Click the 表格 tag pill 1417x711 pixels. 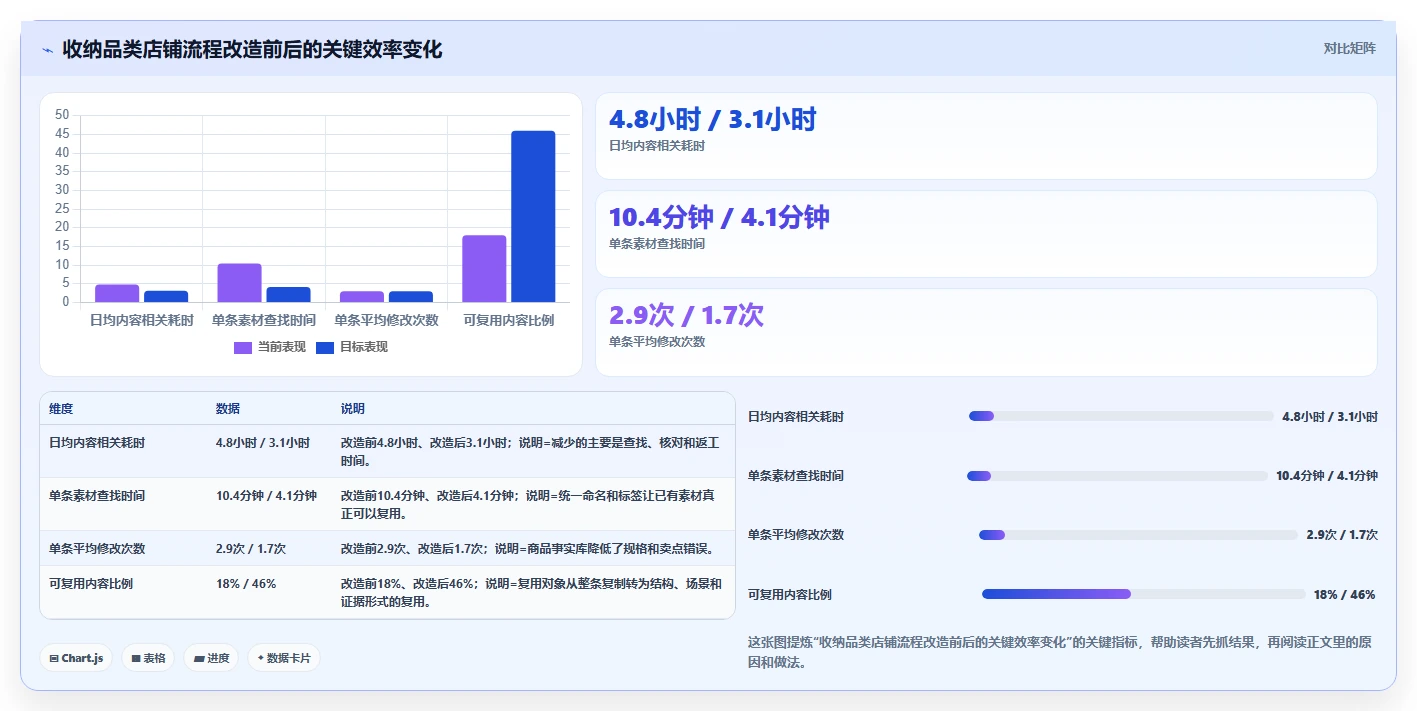(149, 658)
